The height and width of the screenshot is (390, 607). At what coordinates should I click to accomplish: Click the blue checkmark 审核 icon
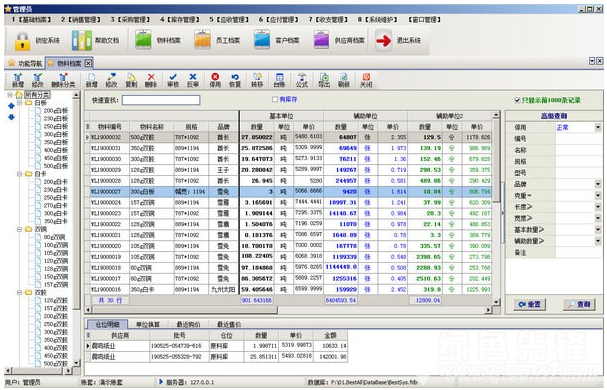click(173, 80)
